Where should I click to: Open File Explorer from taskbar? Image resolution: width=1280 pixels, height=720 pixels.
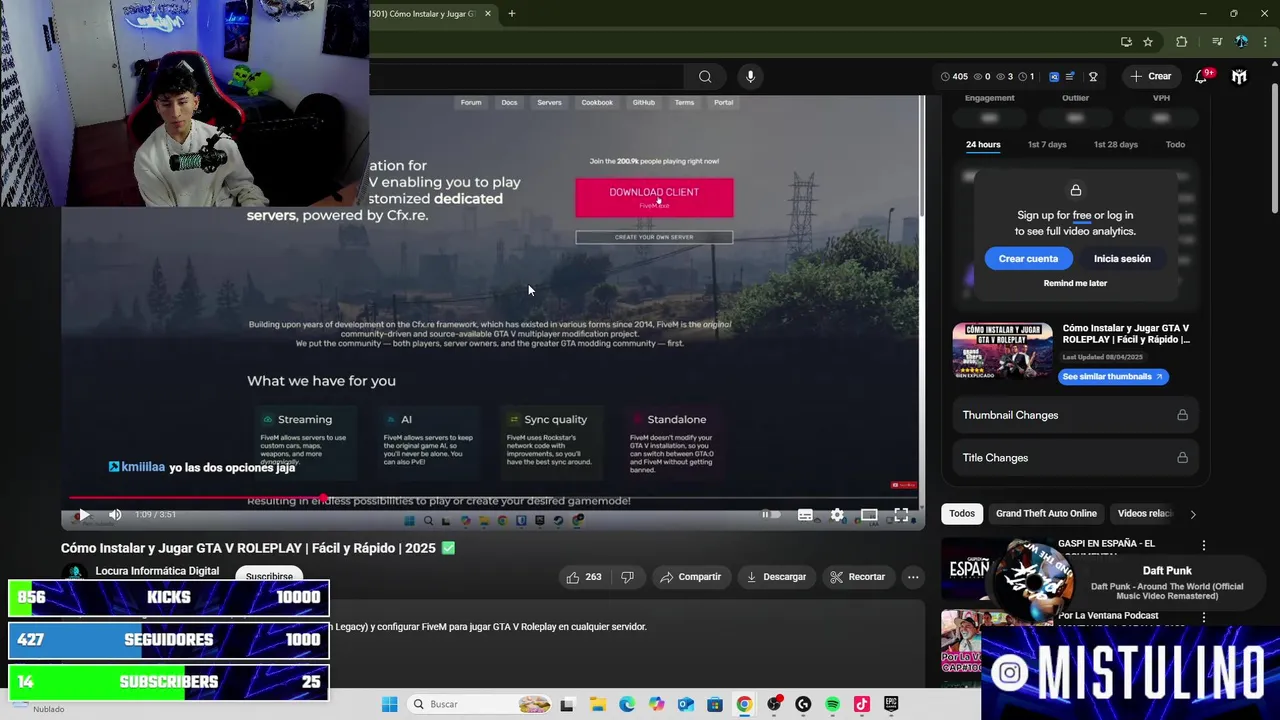point(597,704)
